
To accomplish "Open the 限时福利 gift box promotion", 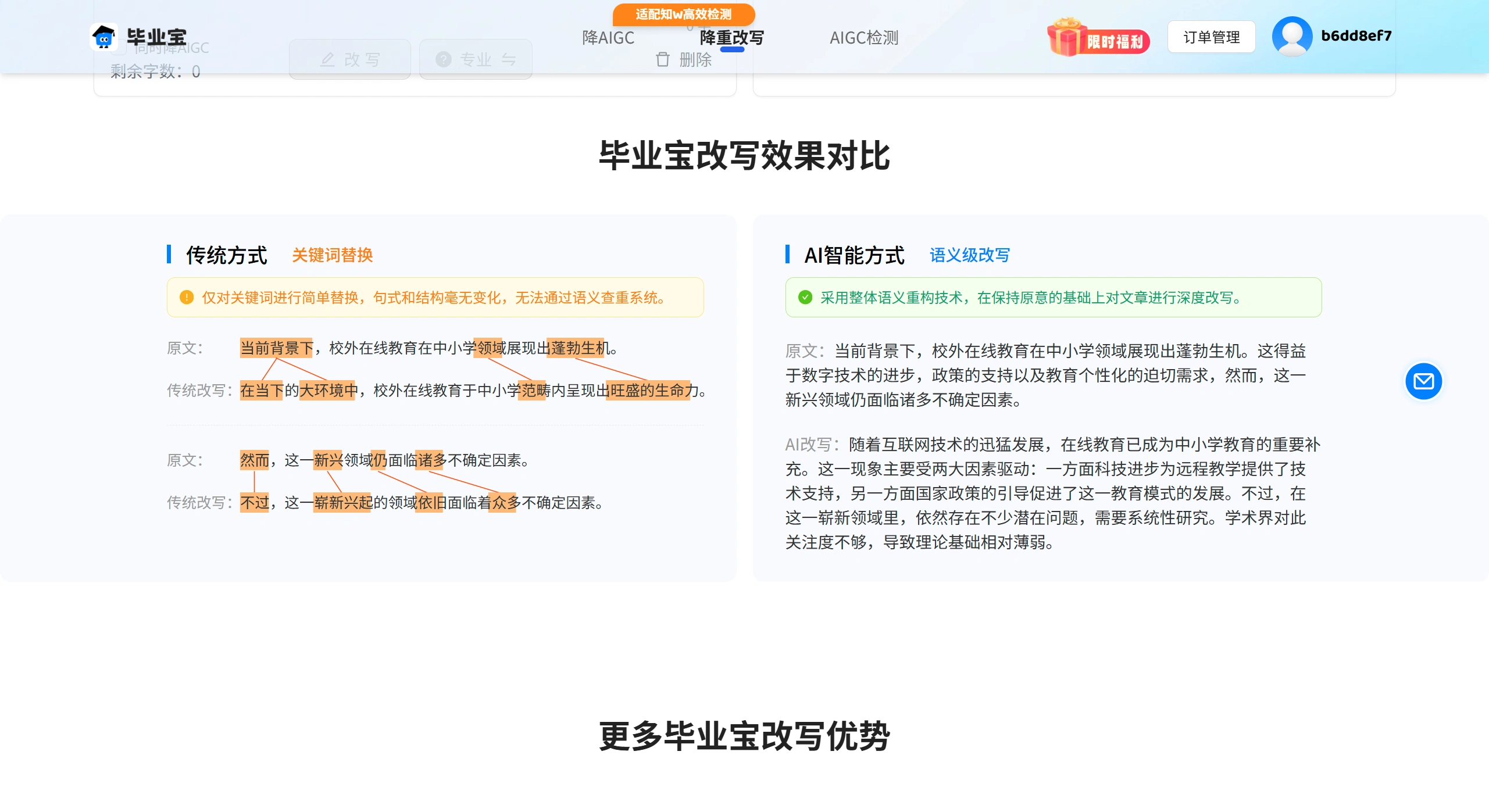I will 1098,37.
